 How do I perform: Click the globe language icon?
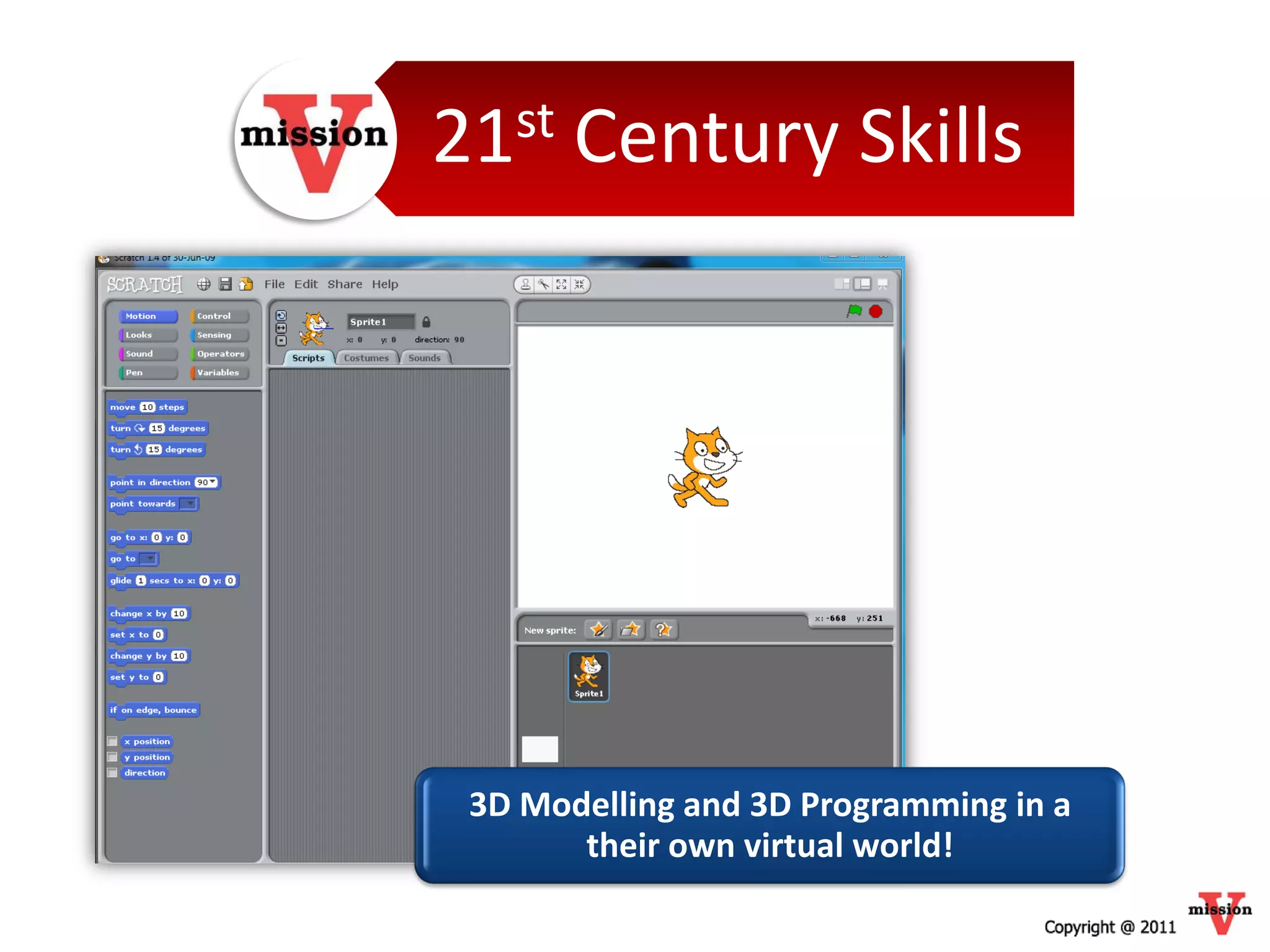point(203,284)
